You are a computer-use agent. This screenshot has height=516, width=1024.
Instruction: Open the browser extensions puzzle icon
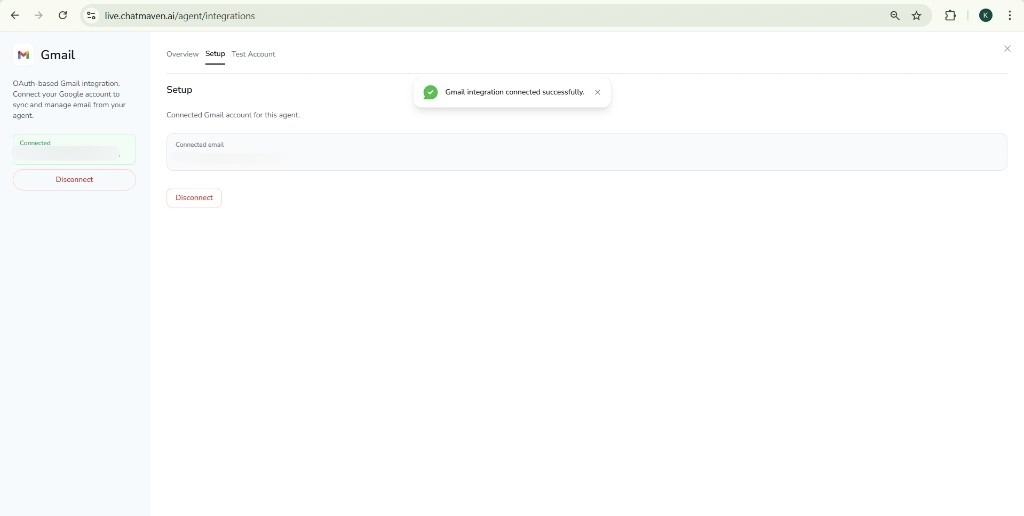pyautogui.click(x=950, y=16)
